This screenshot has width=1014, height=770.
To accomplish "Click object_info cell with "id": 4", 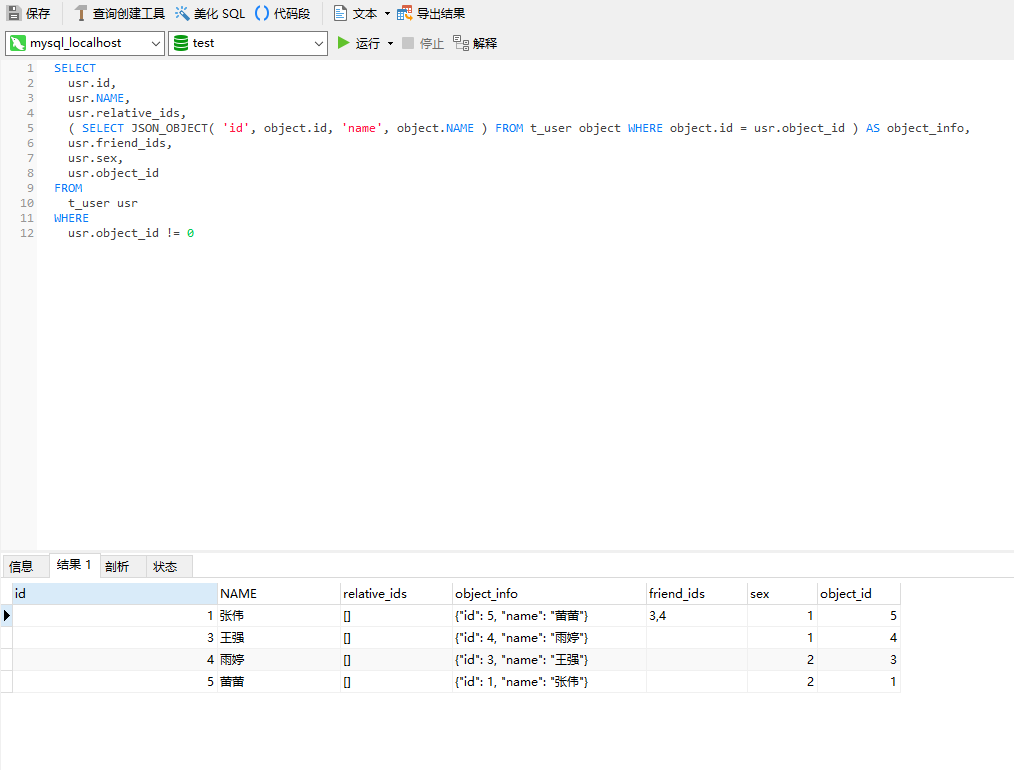I will tap(549, 637).
